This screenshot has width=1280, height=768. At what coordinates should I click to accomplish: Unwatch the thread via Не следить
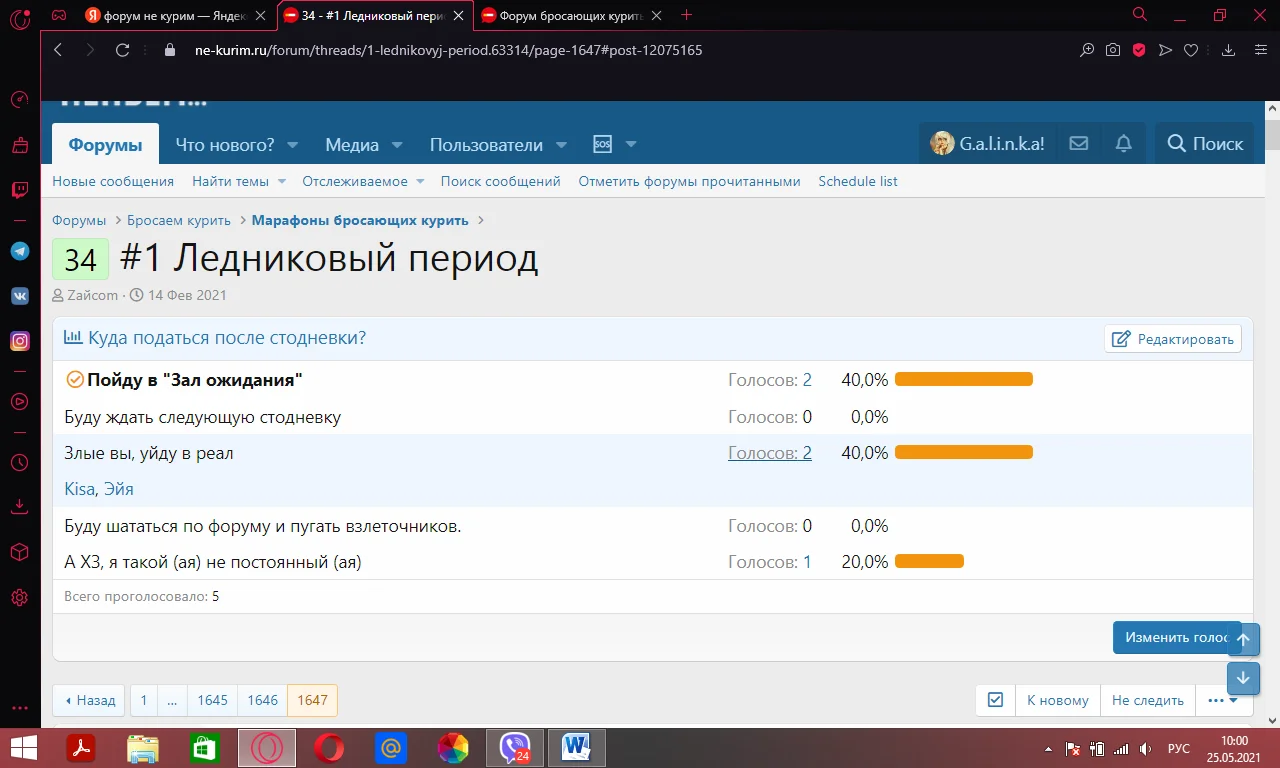1147,700
